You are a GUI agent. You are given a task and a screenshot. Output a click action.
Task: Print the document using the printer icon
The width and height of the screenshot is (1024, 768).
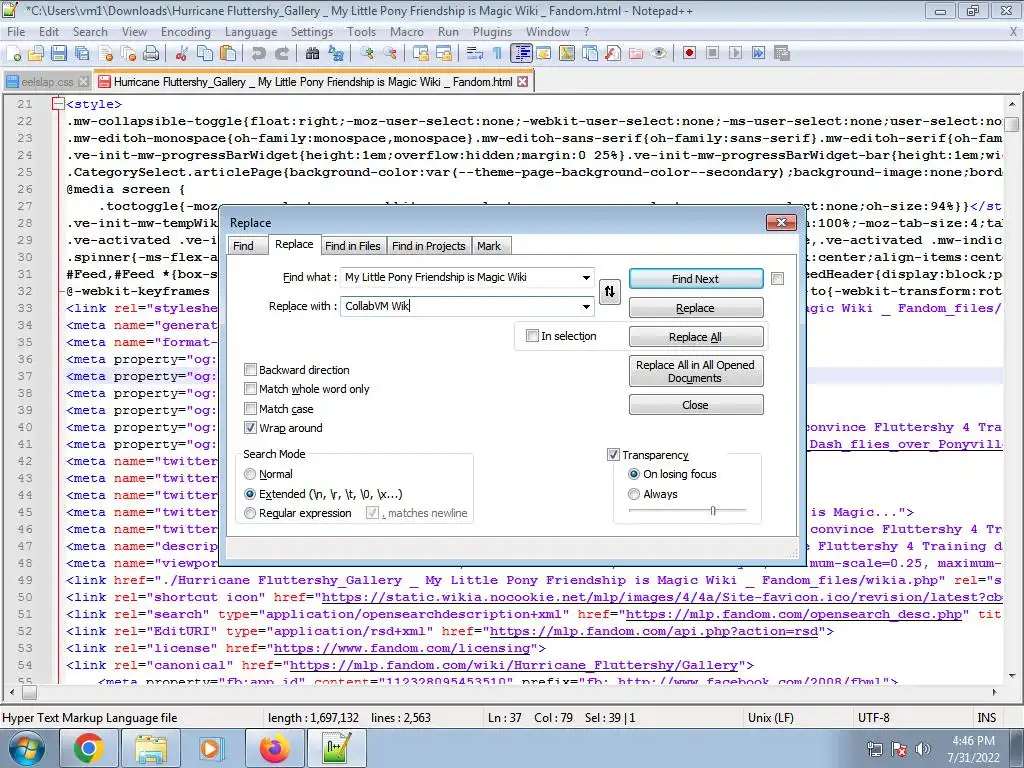(x=151, y=54)
